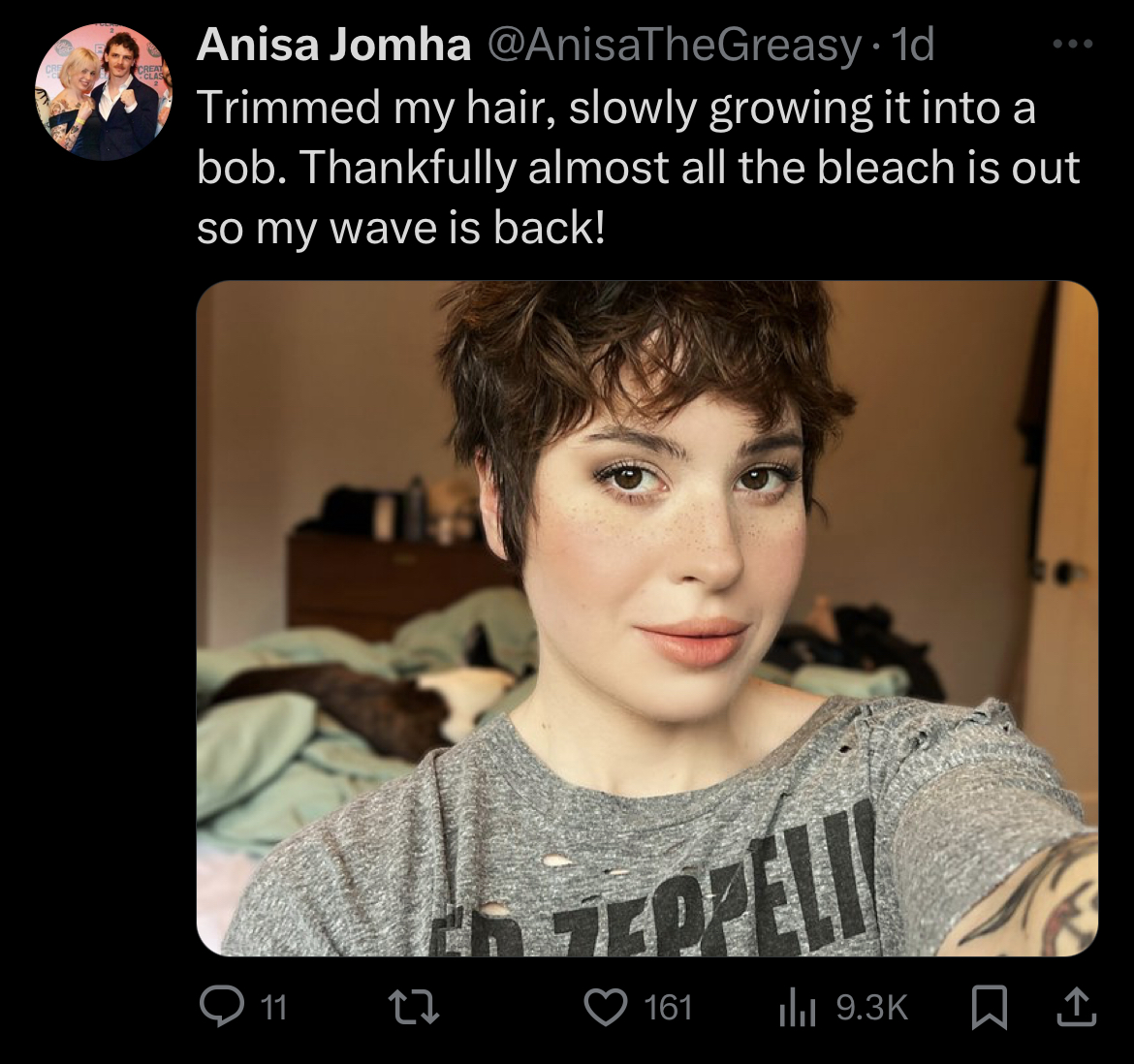This screenshot has height=1064, width=1134.
Task: Click the 'so my wave is back!' text line
Action: 400,229
